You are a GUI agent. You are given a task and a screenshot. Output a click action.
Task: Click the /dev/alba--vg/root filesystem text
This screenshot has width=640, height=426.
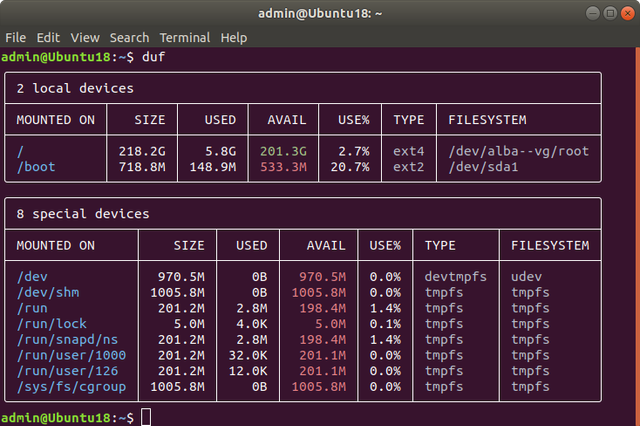[x=519, y=151]
